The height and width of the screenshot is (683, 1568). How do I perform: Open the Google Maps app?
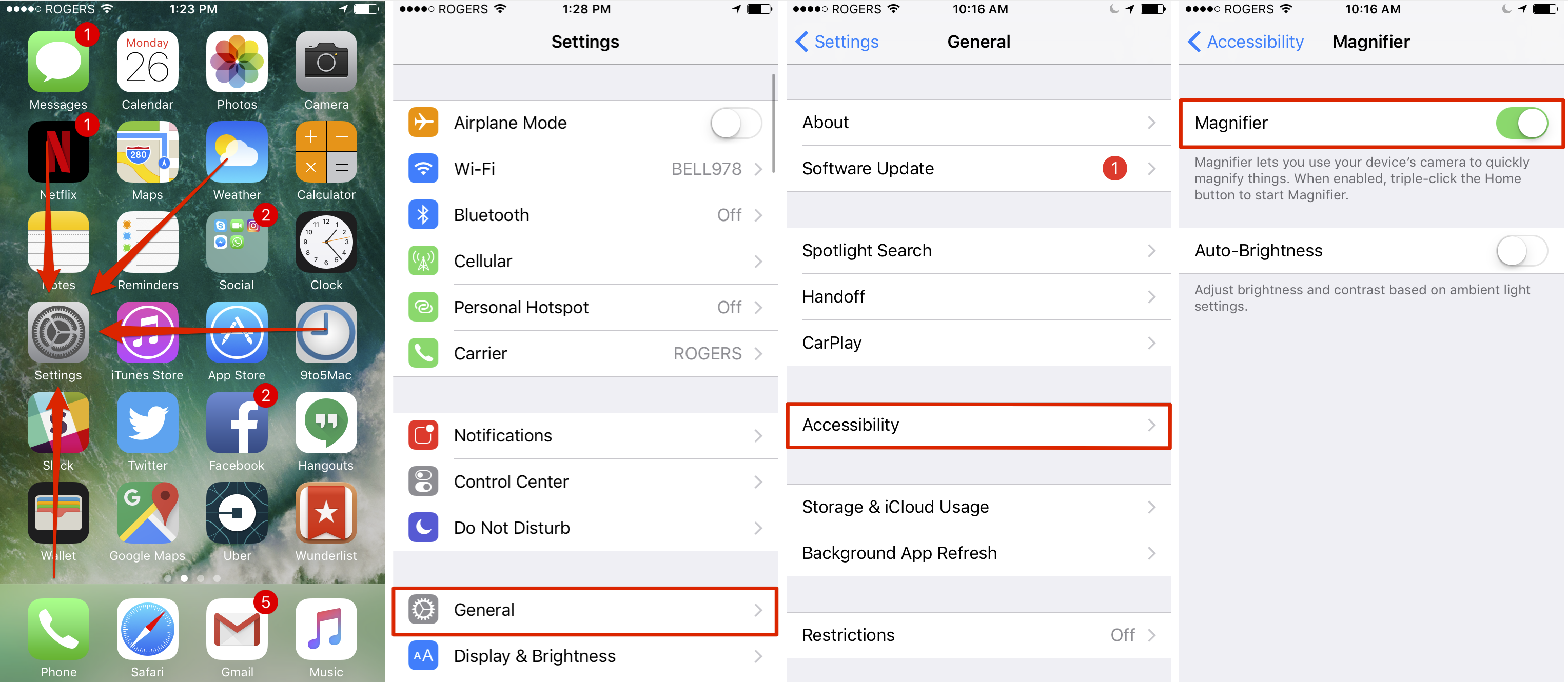coord(147,511)
